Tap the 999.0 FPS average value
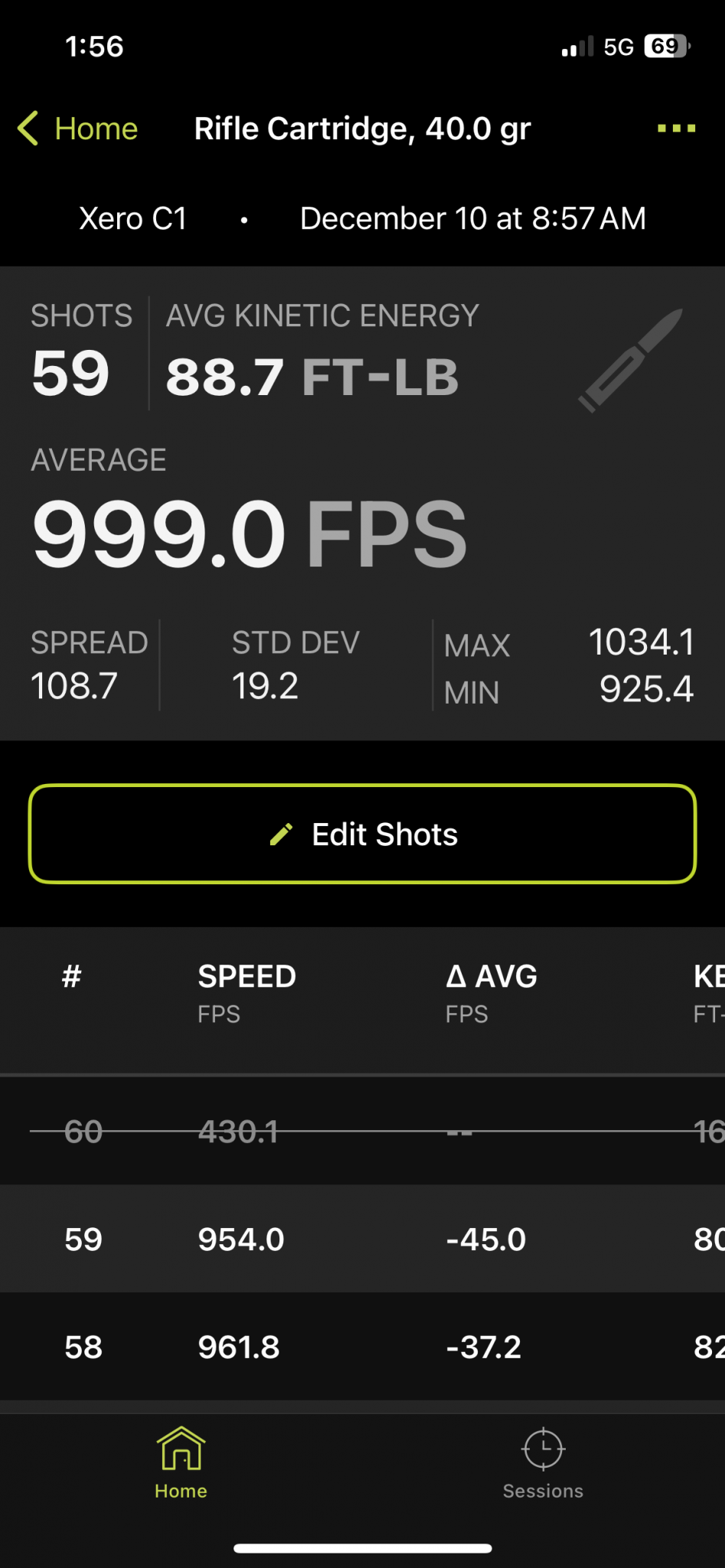The width and height of the screenshot is (725, 1568). [x=249, y=534]
